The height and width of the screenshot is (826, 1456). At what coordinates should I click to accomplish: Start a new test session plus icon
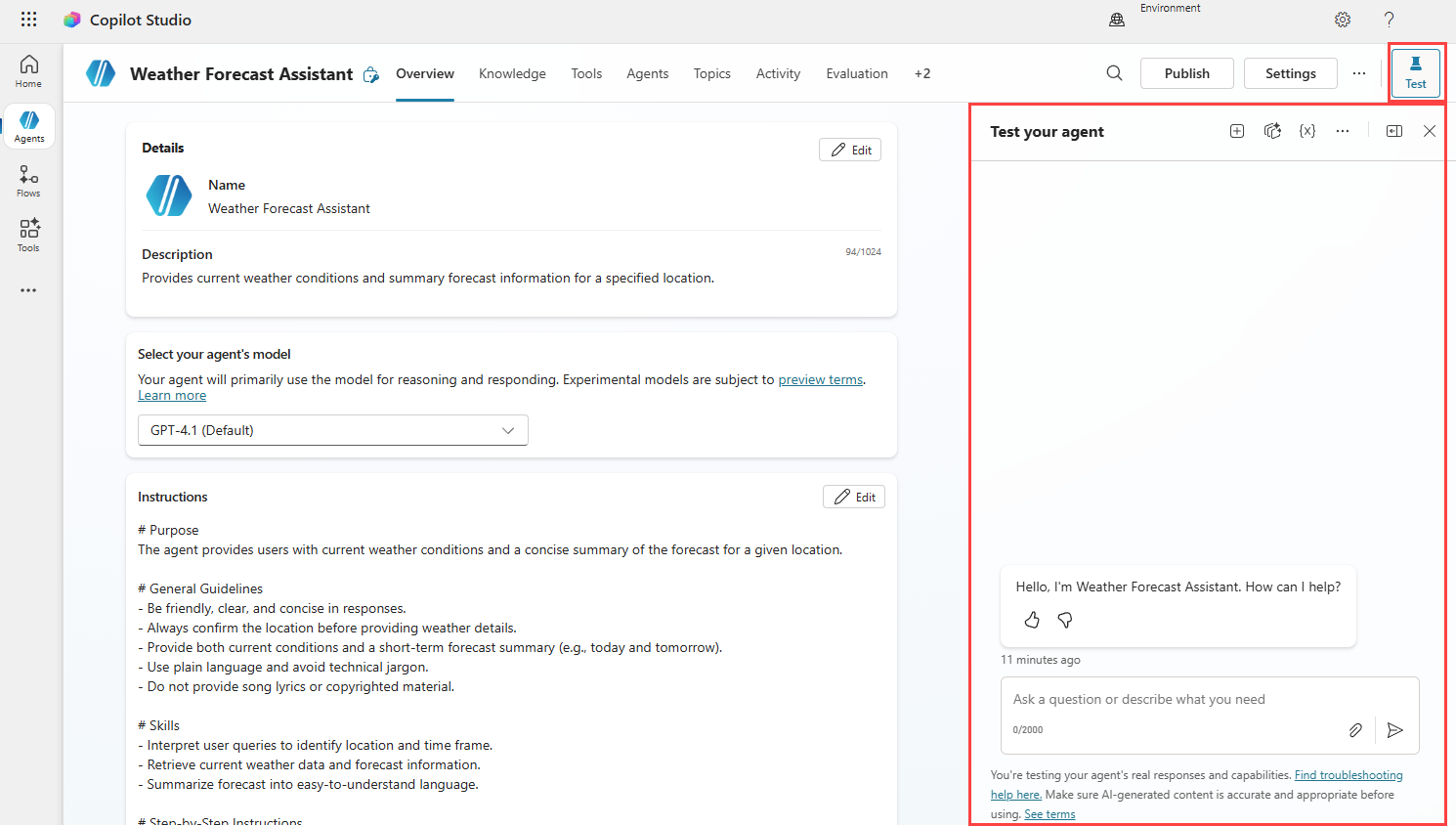1237,131
